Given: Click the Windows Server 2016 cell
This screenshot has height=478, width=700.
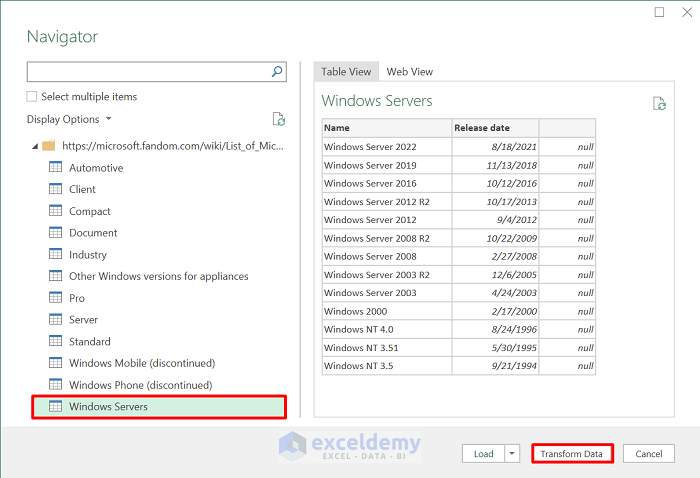Looking at the screenshot, I should [387, 183].
